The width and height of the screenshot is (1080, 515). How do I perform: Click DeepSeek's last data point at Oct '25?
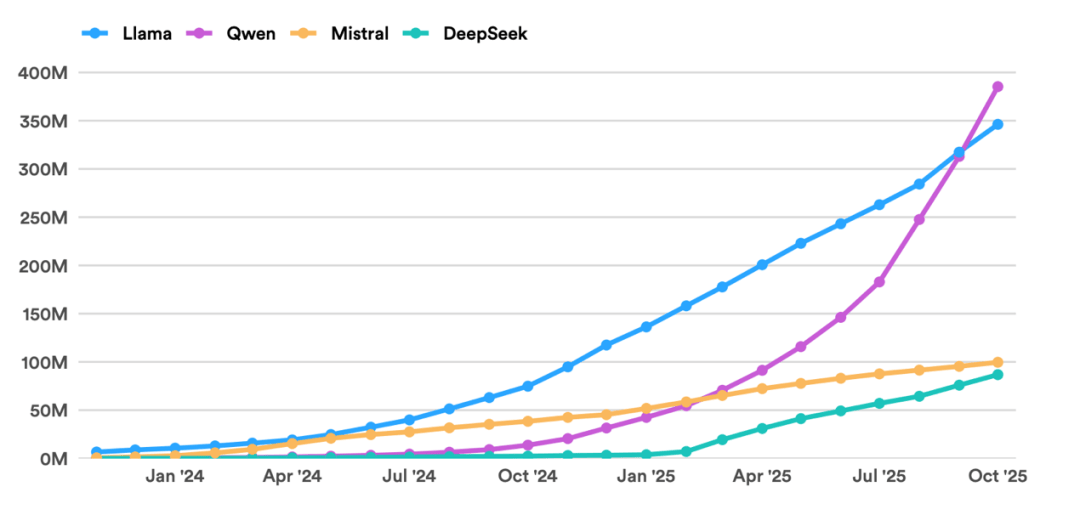point(997,374)
